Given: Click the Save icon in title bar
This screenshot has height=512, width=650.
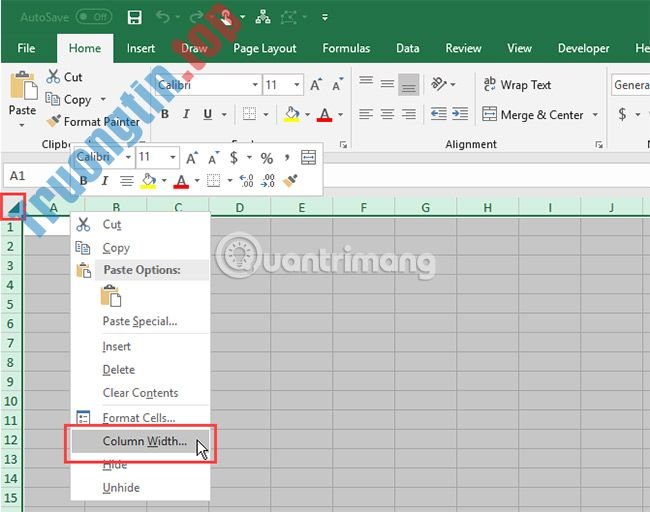Looking at the screenshot, I should [135, 17].
